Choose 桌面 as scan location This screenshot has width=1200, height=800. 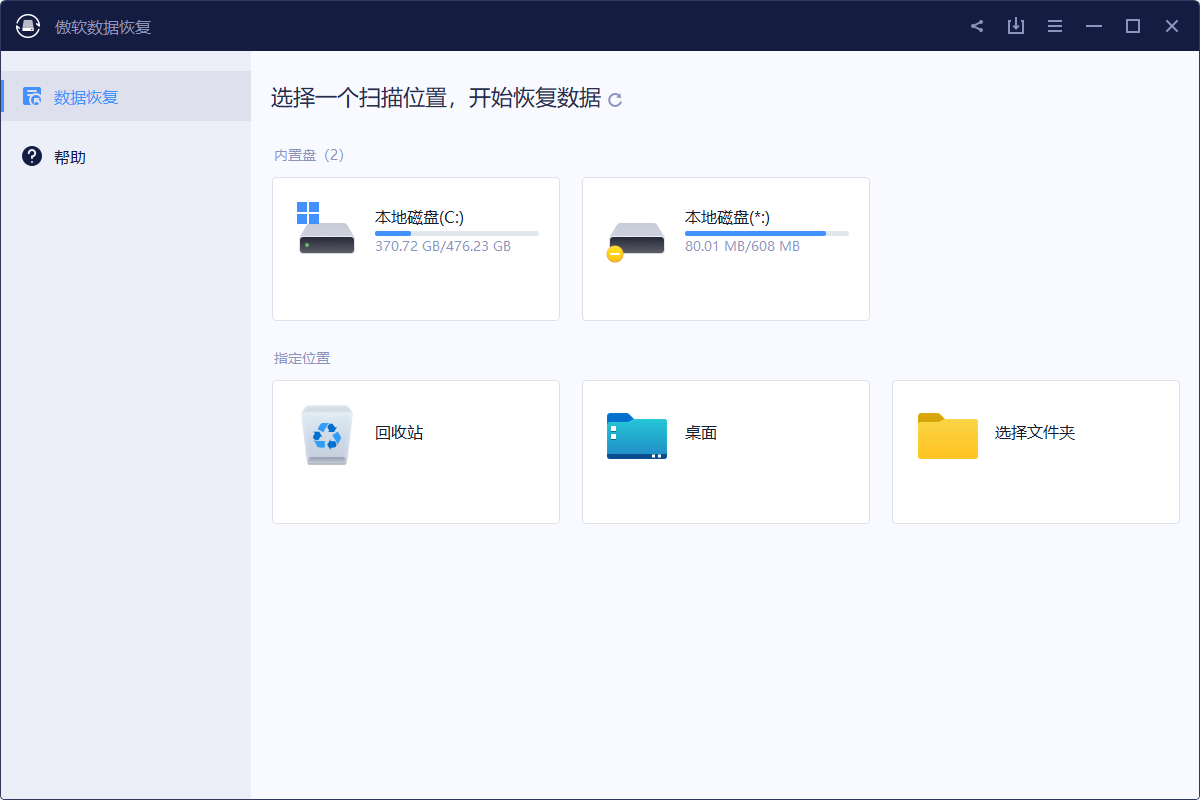pos(725,451)
